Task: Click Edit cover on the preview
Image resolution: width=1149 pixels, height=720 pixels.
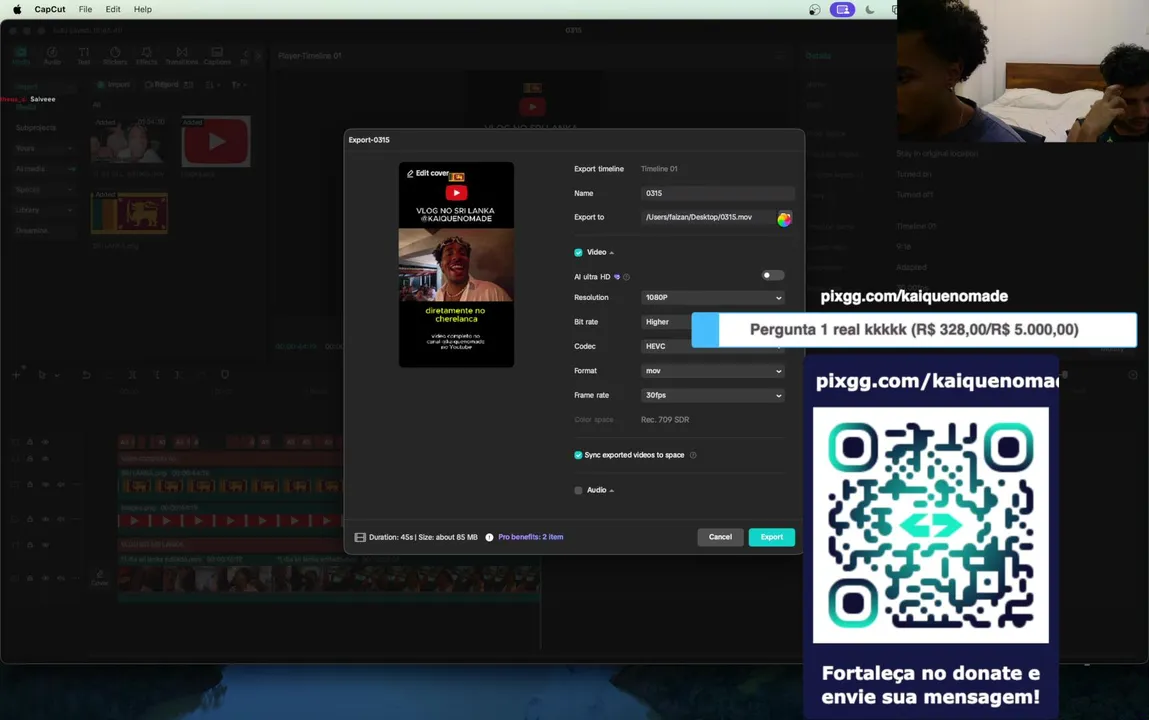Action: pyautogui.click(x=428, y=174)
